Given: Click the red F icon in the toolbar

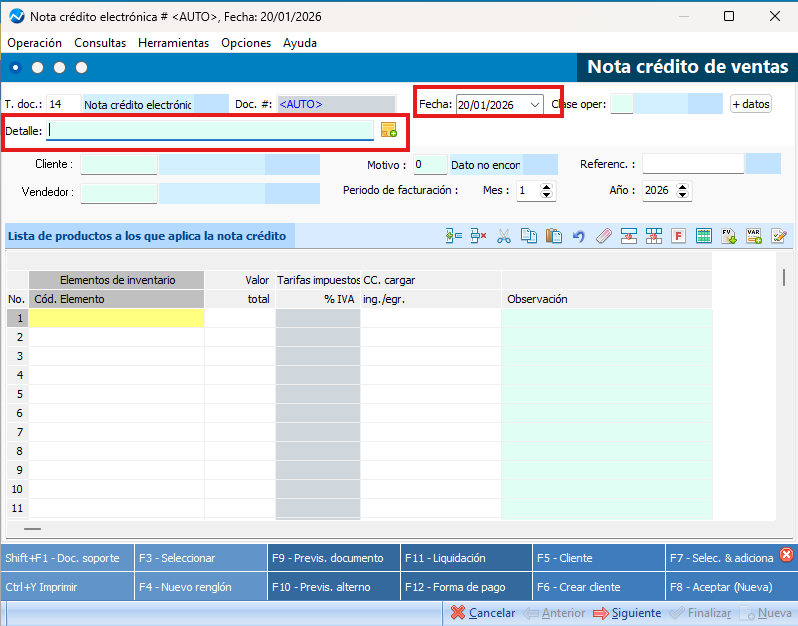Looking at the screenshot, I should (678, 236).
